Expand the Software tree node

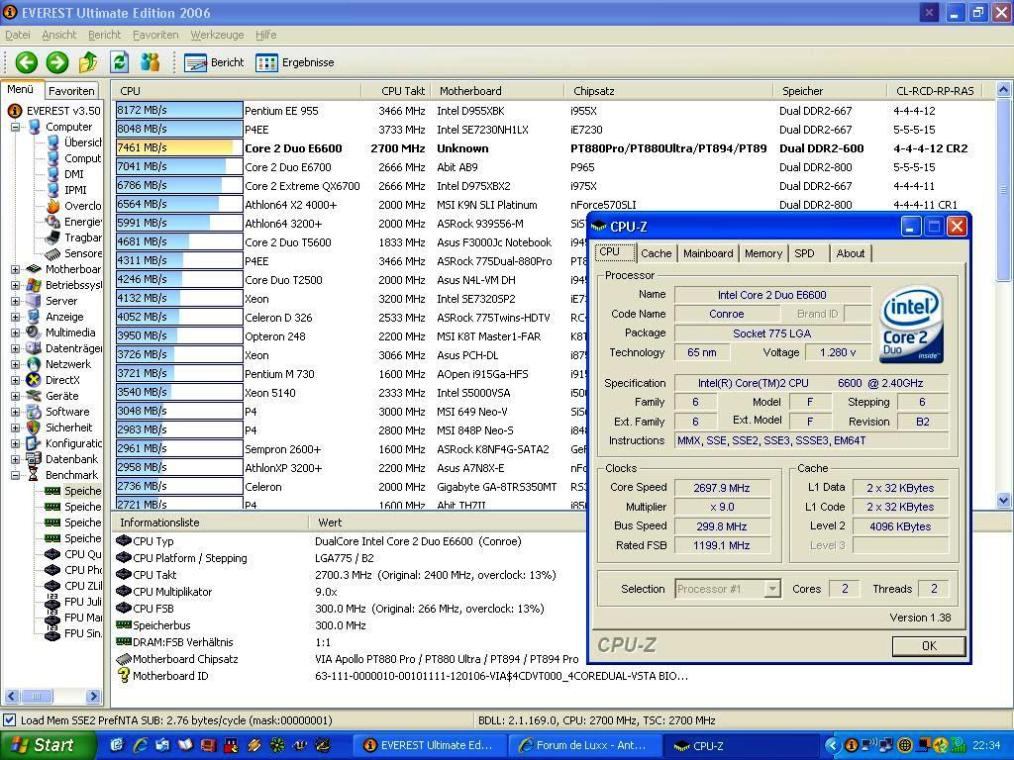point(15,412)
